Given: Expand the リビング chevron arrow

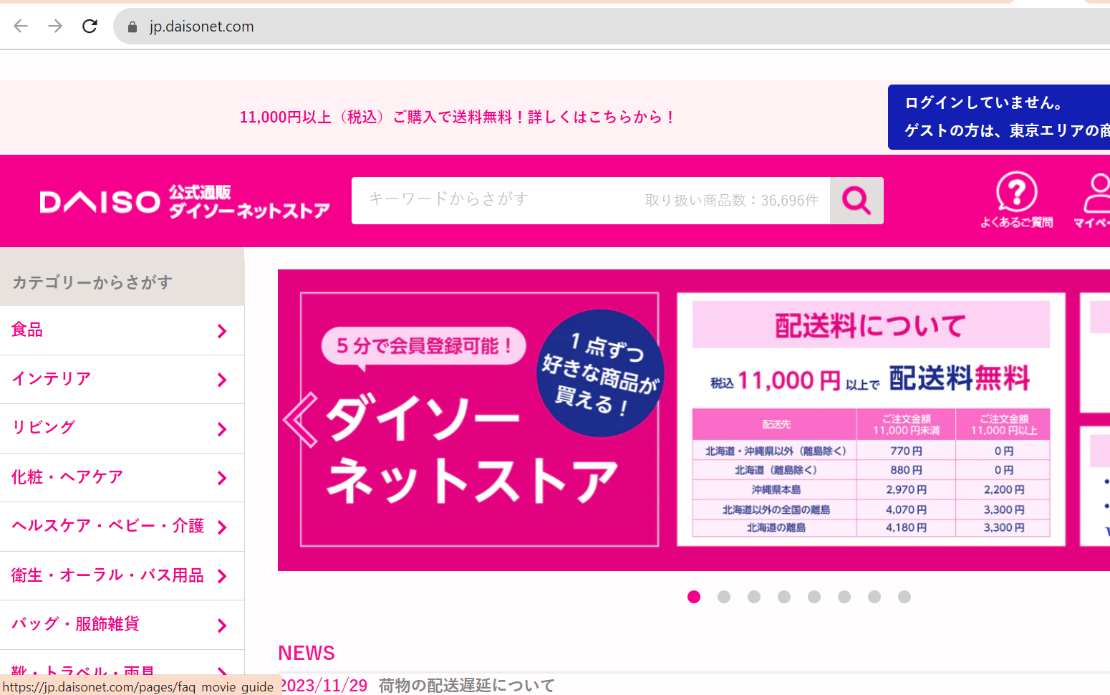Looking at the screenshot, I should pyautogui.click(x=222, y=429).
